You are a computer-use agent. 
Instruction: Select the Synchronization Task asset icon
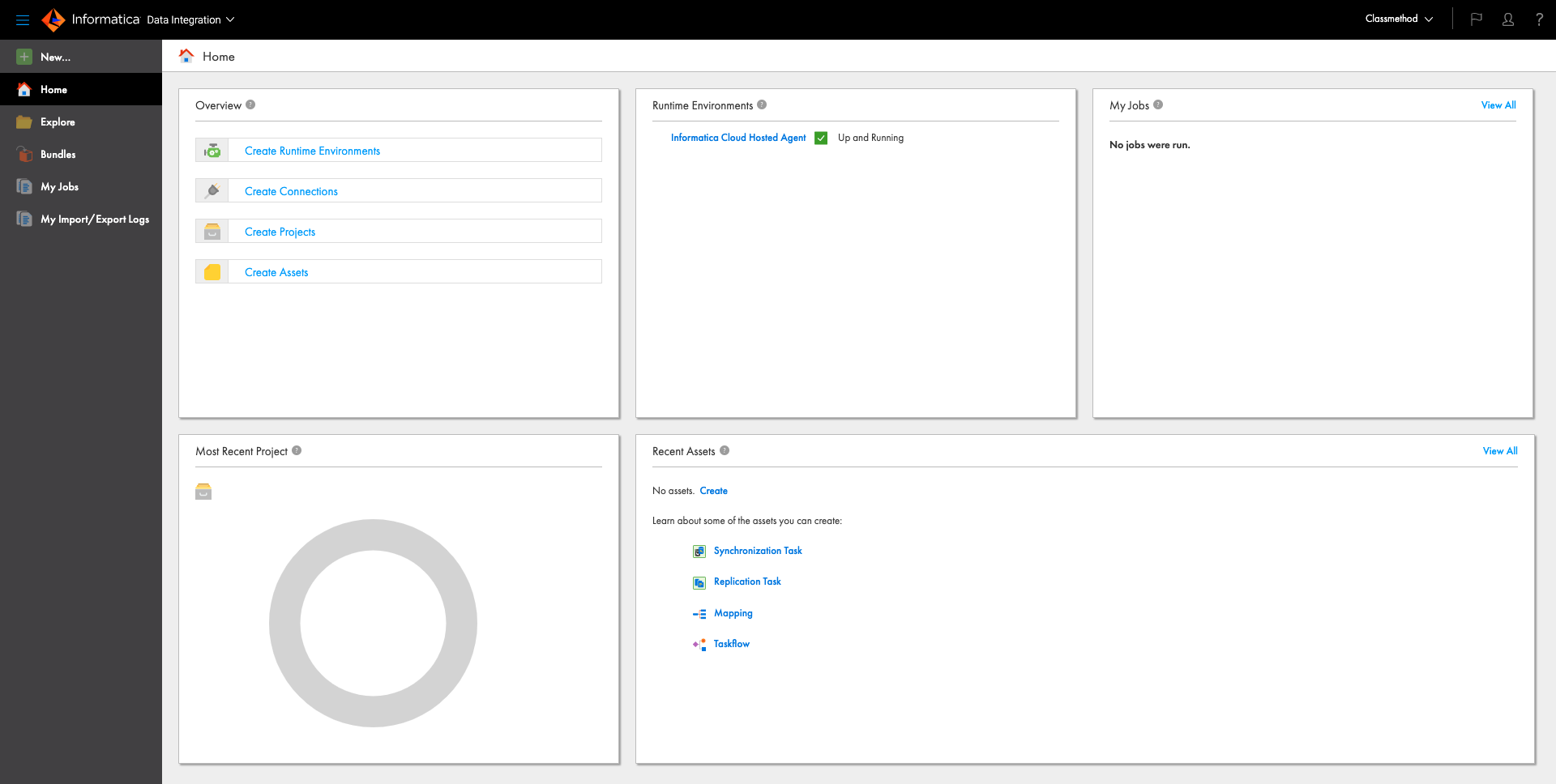coord(699,551)
